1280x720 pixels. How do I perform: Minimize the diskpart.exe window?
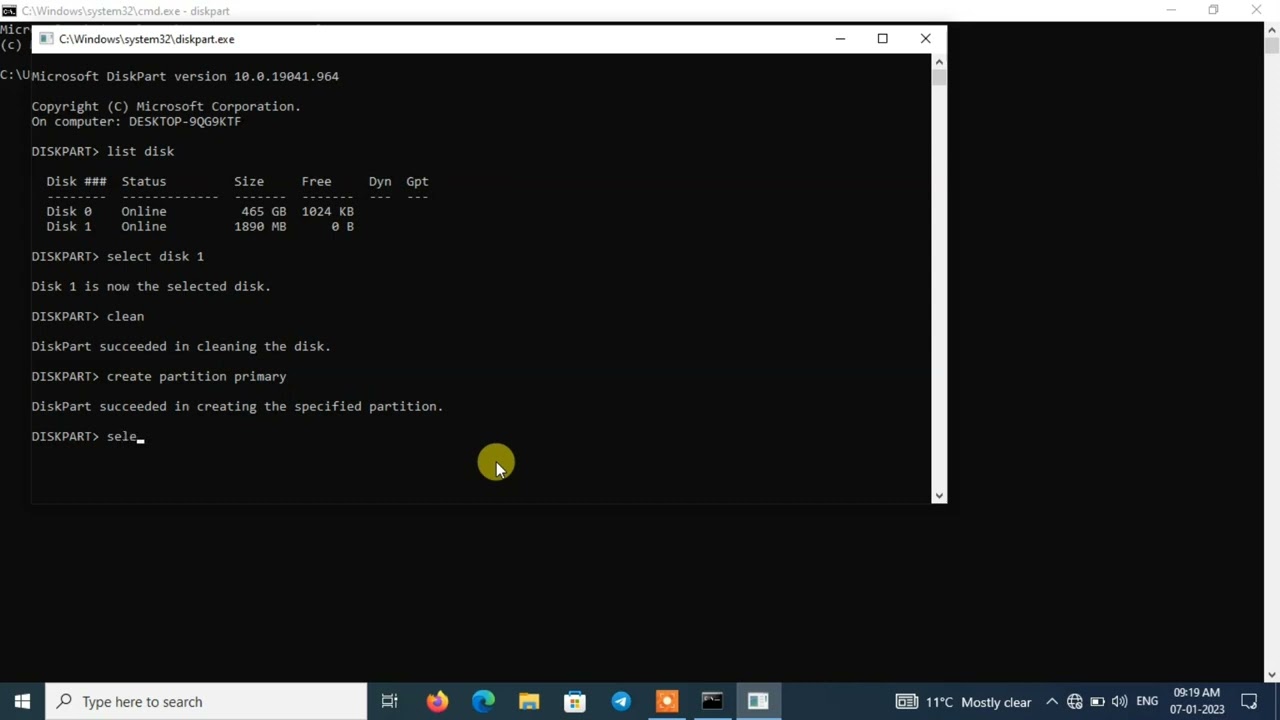click(840, 39)
